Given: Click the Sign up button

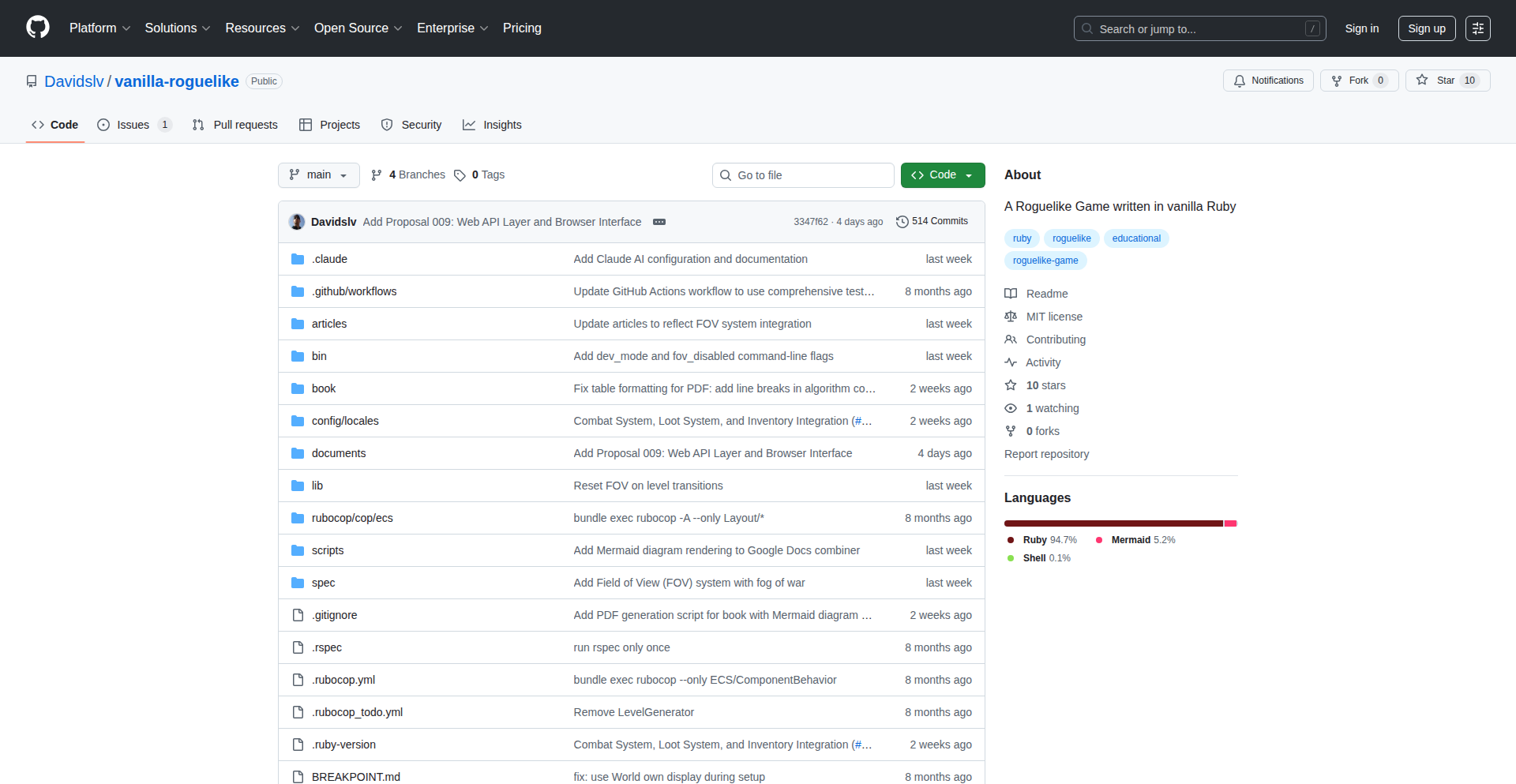Looking at the screenshot, I should [x=1426, y=28].
